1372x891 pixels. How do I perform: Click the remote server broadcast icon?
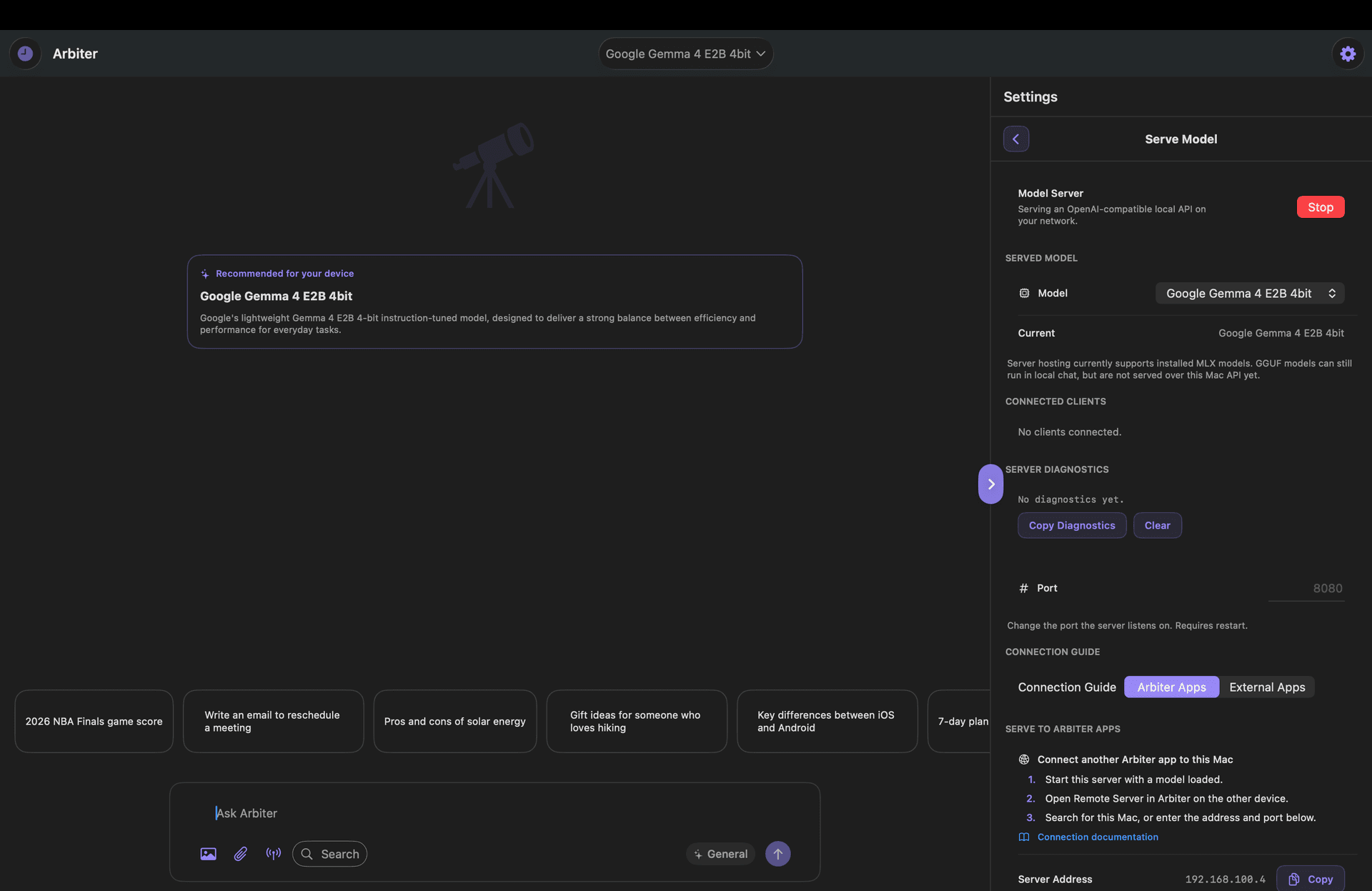[273, 854]
